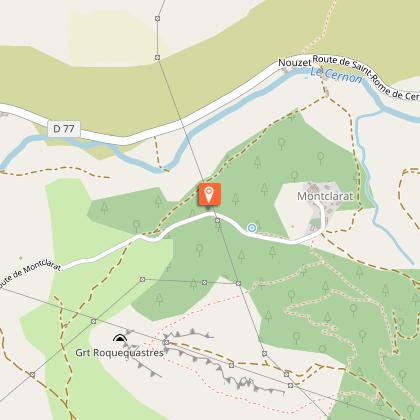The image size is (420, 420).
Task: Click the orange location pin marker
Action: coord(210,194)
